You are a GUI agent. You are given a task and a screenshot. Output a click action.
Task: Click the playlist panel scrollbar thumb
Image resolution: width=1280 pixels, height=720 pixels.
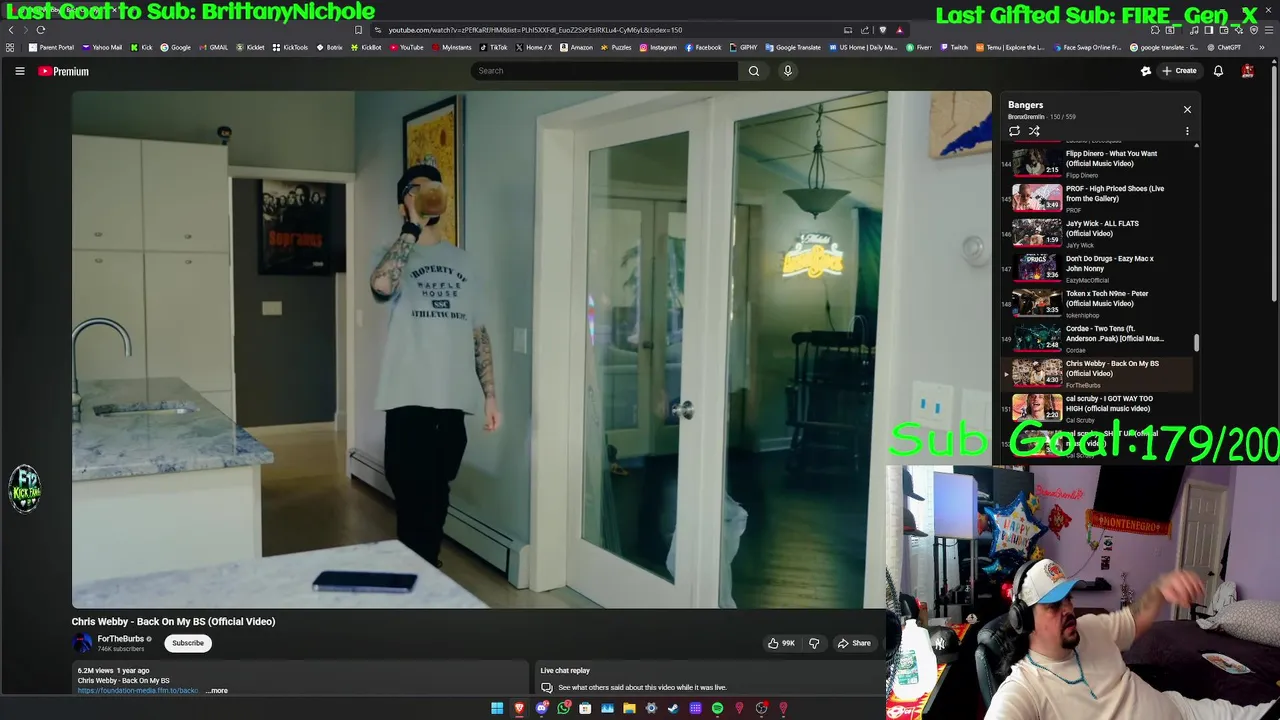coord(1196,343)
